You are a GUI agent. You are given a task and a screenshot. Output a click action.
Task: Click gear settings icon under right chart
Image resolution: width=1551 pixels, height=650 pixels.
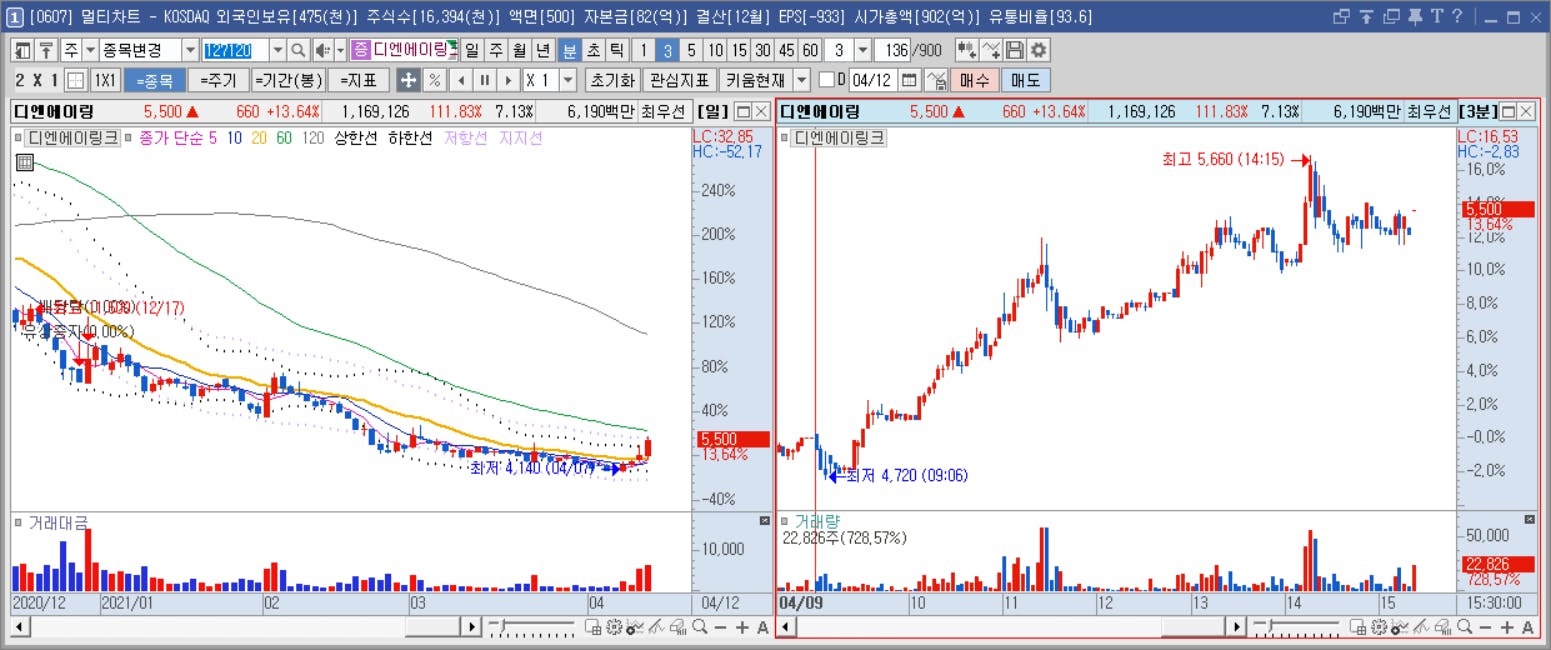pyautogui.click(x=1378, y=627)
